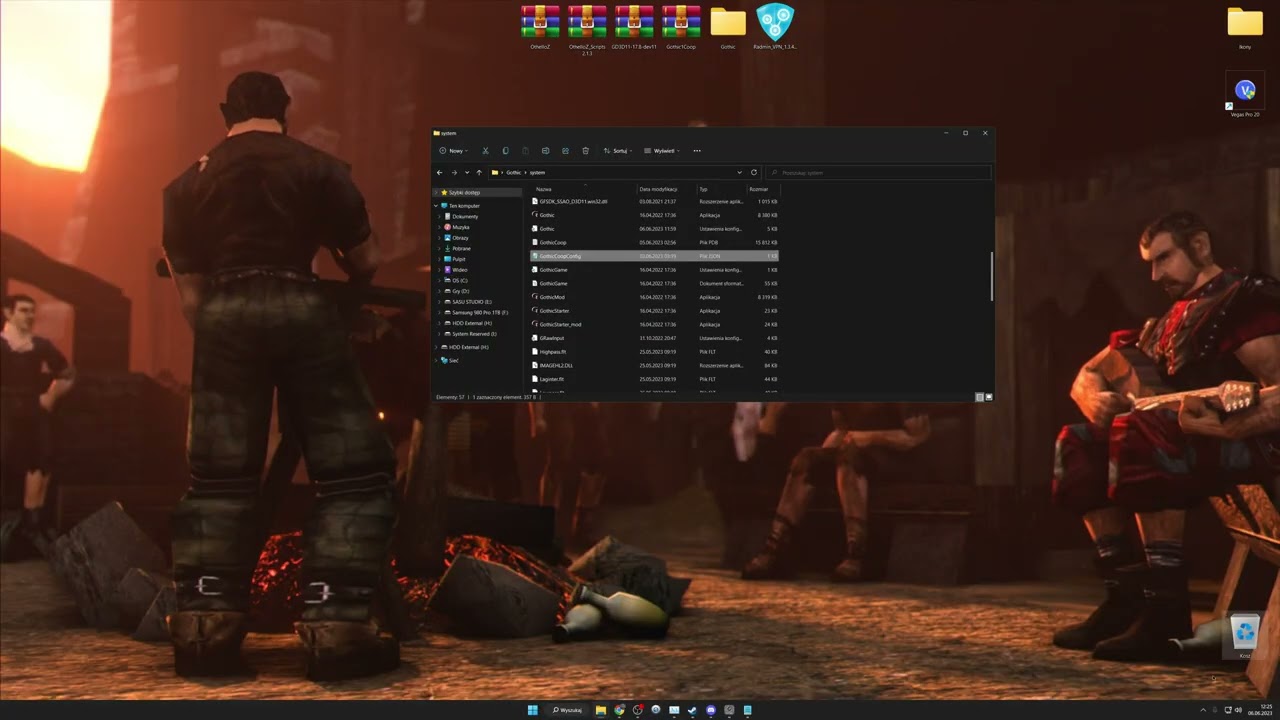Open the Sortuj (Sort) dropdown

tap(618, 151)
